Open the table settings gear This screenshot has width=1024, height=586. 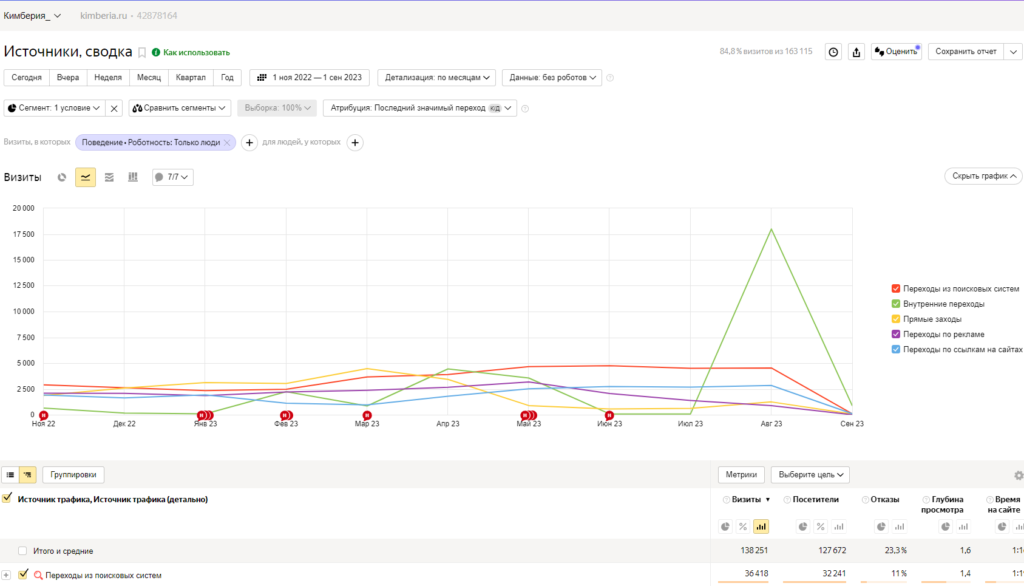click(1018, 476)
